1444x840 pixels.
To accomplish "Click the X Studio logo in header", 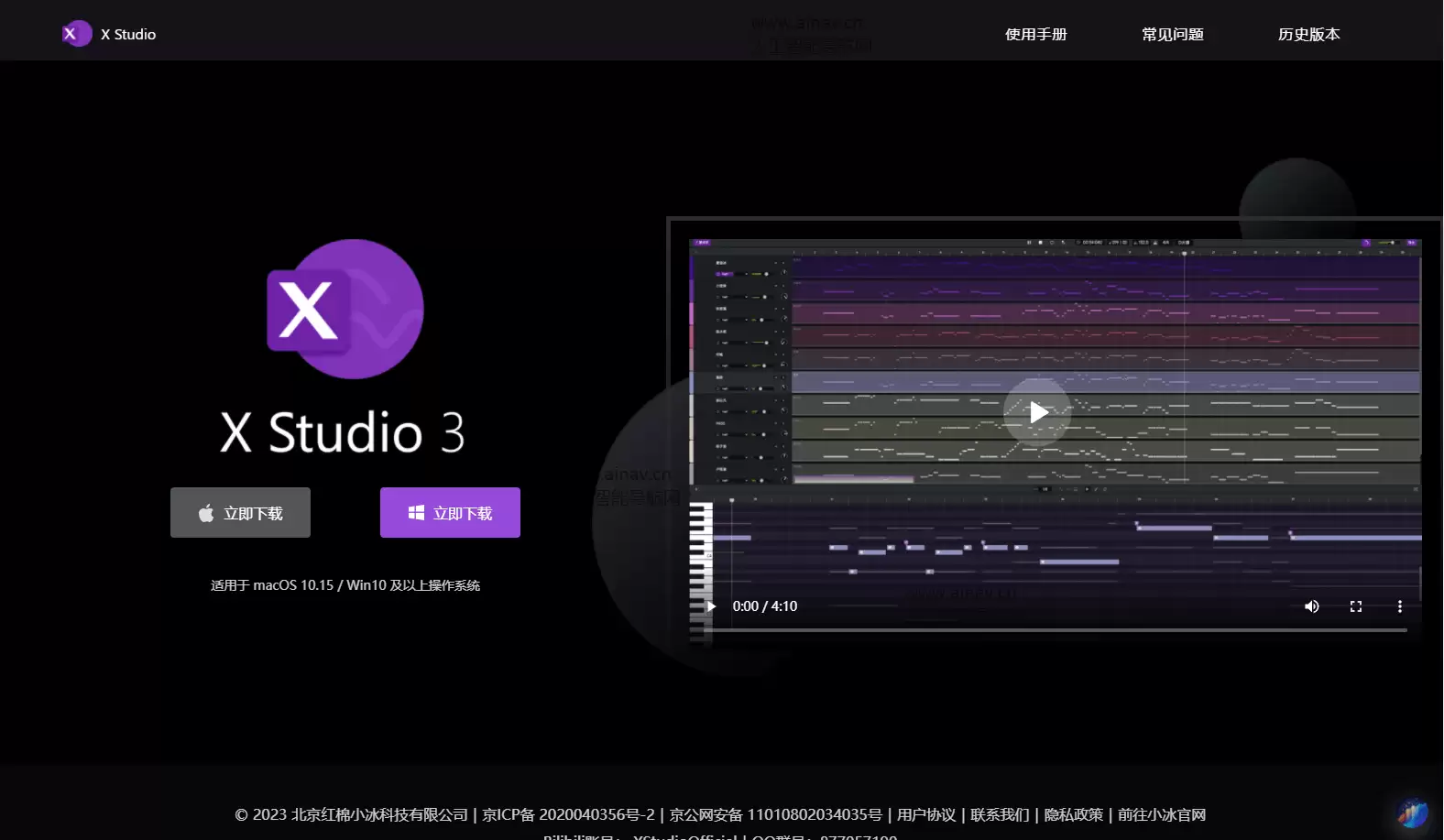I will pos(108,34).
